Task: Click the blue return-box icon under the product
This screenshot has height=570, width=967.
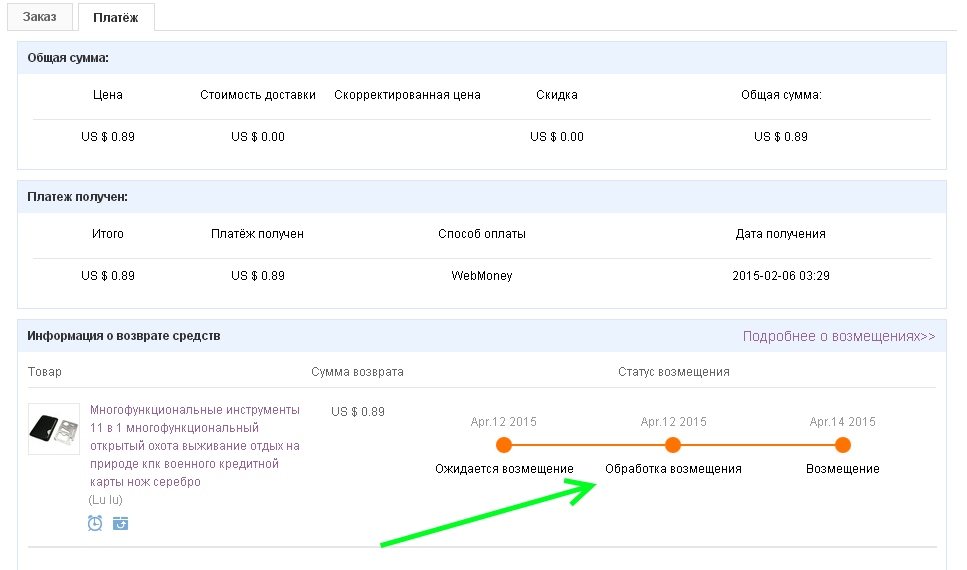Action: [x=120, y=524]
